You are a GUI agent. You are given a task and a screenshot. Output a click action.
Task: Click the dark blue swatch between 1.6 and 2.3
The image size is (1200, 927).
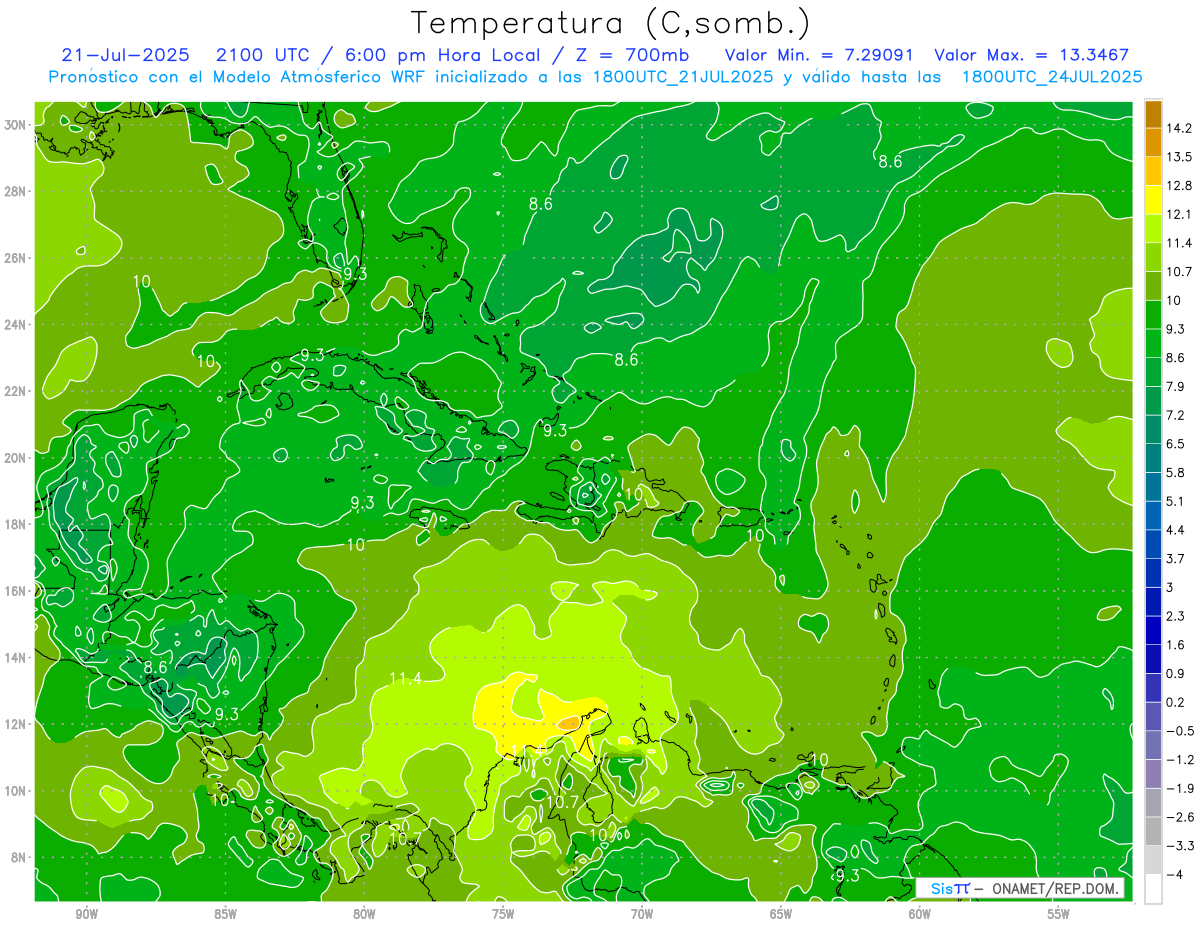point(1153,630)
